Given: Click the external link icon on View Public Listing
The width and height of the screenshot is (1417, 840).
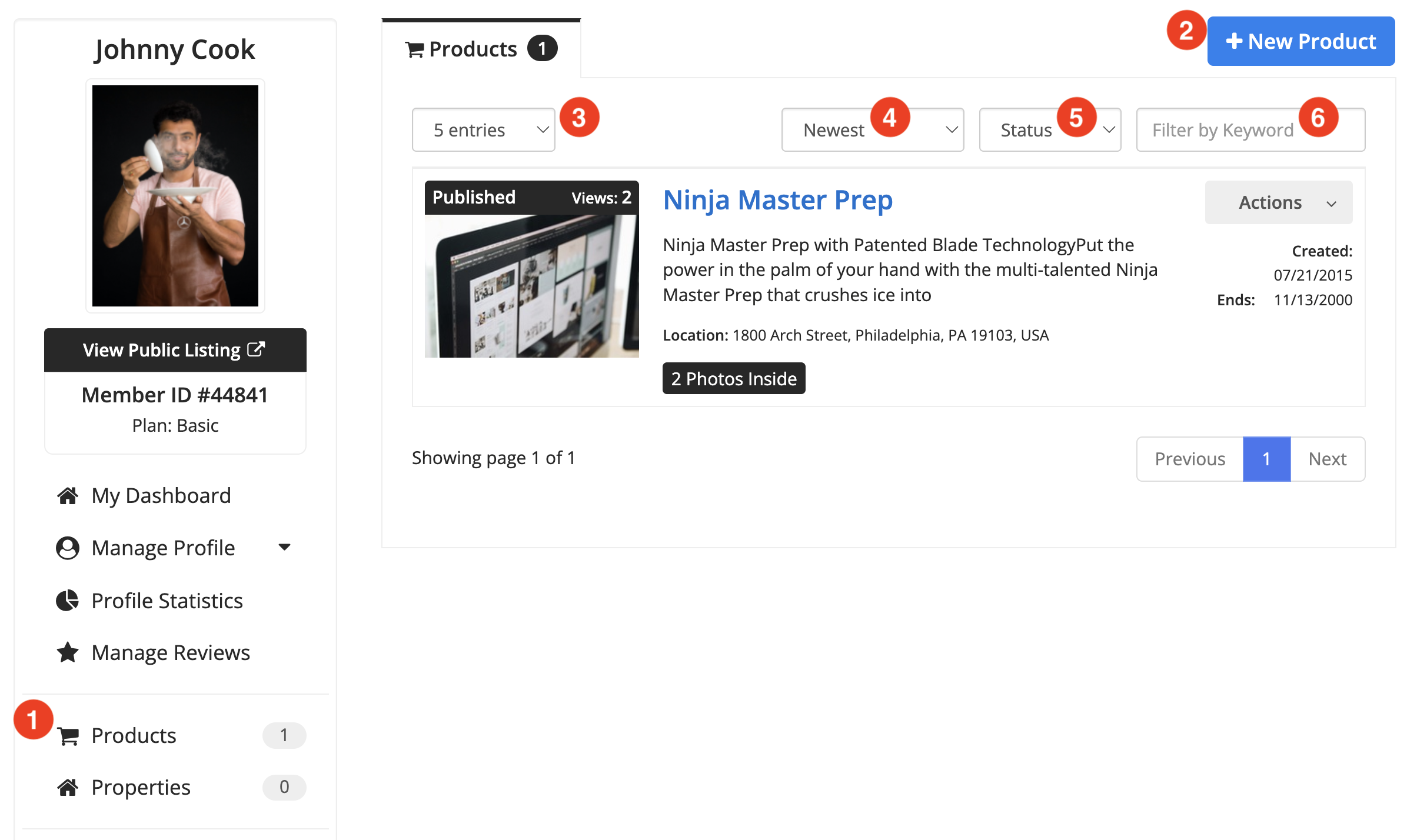Looking at the screenshot, I should pyautogui.click(x=256, y=349).
